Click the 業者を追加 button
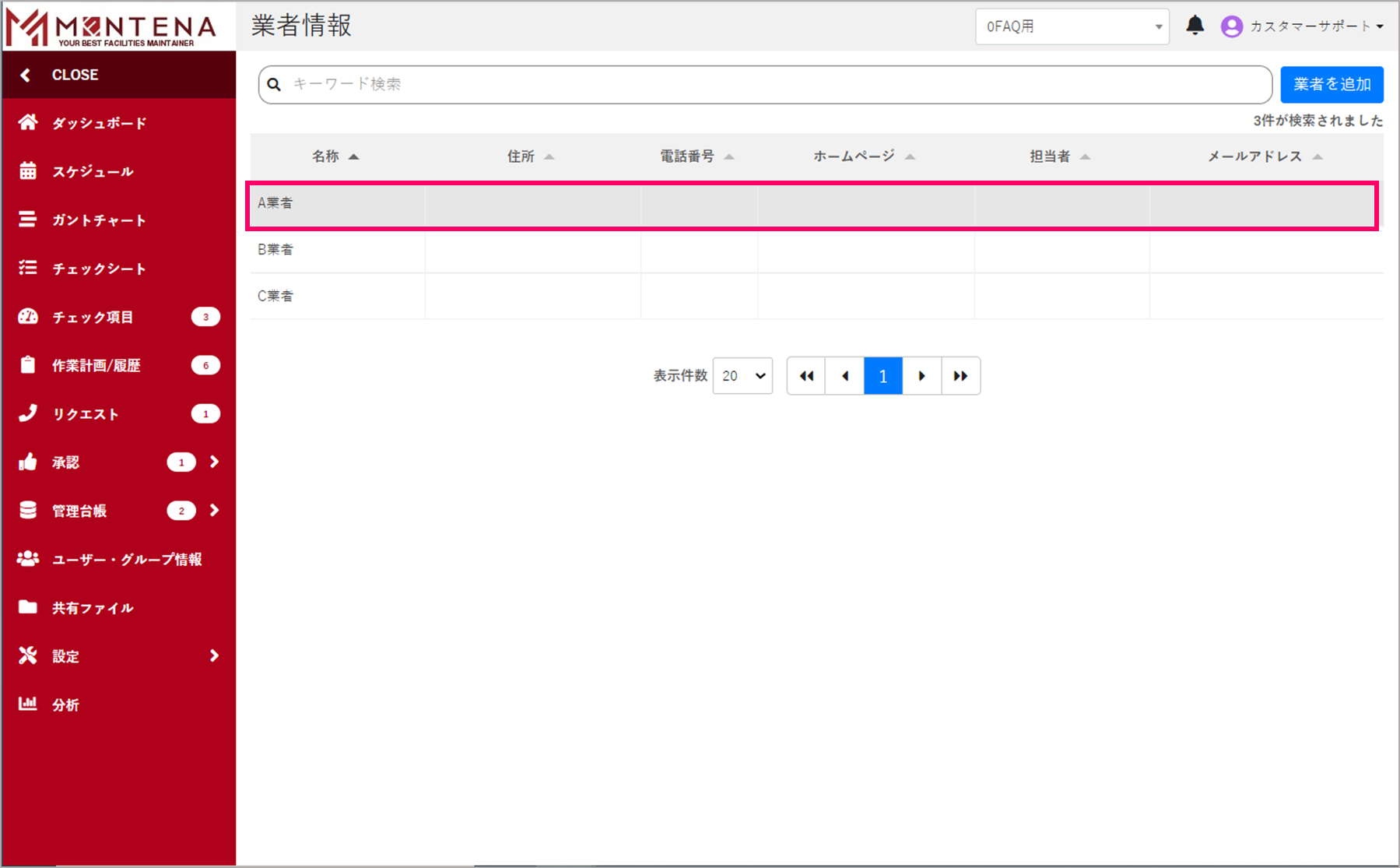Viewport: 1400px width, 868px height. [1332, 84]
